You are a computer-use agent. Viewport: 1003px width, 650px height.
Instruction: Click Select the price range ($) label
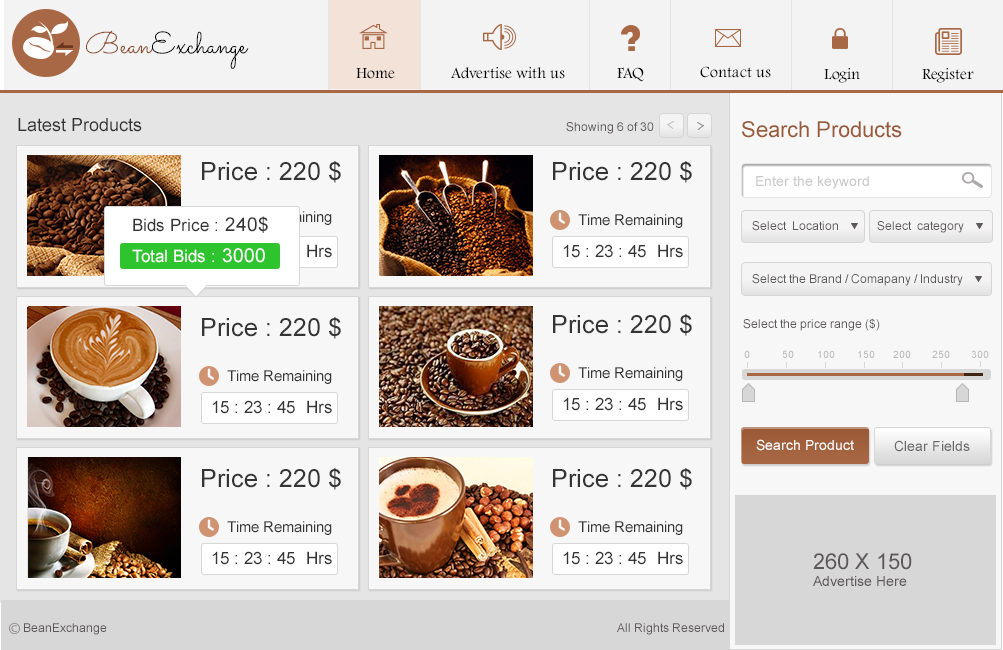point(811,324)
